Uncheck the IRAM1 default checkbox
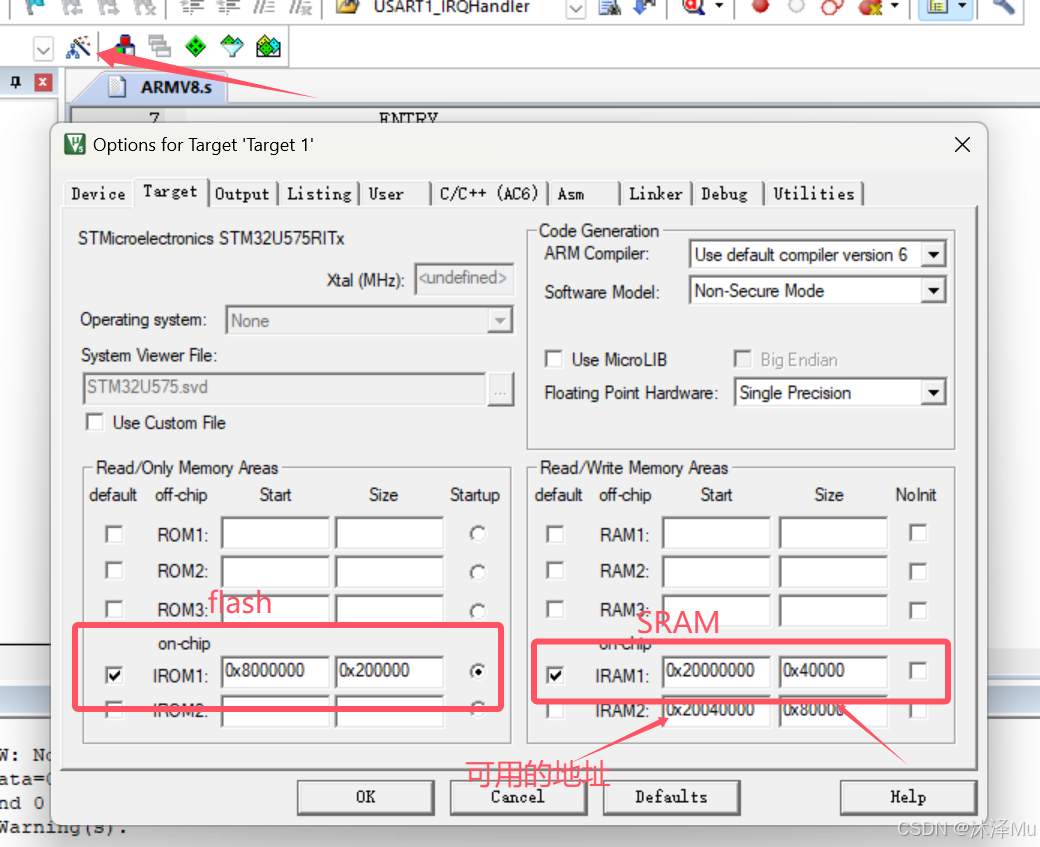The image size is (1040, 847). point(555,675)
